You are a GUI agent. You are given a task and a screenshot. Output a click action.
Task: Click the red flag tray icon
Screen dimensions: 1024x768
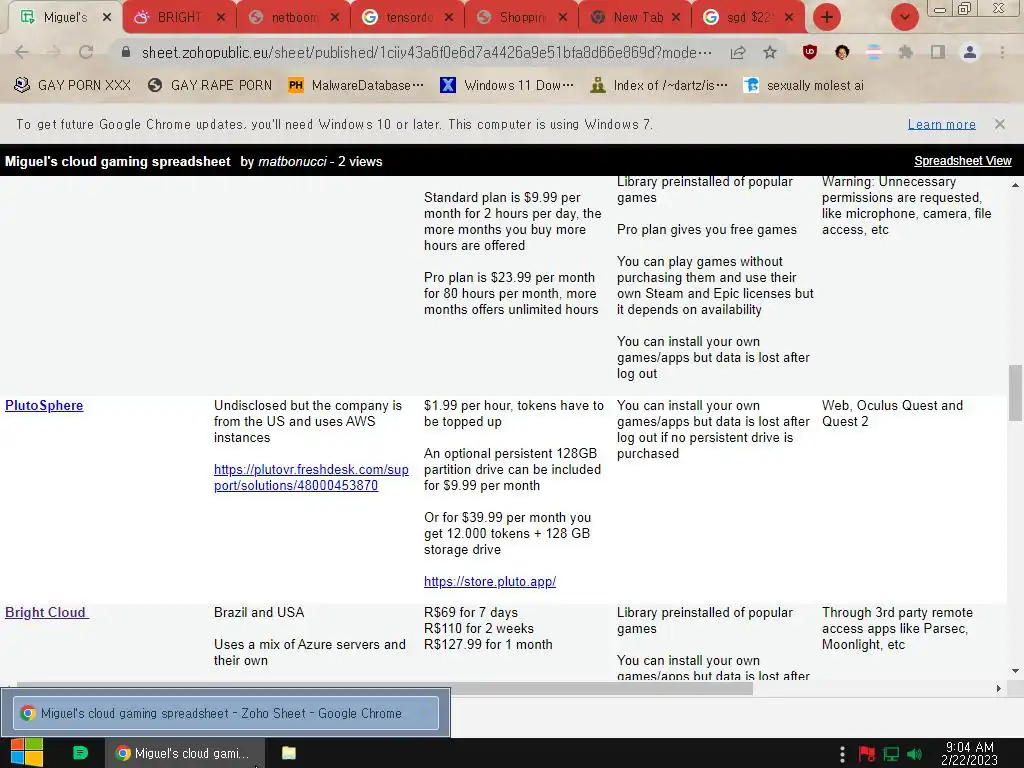click(867, 754)
